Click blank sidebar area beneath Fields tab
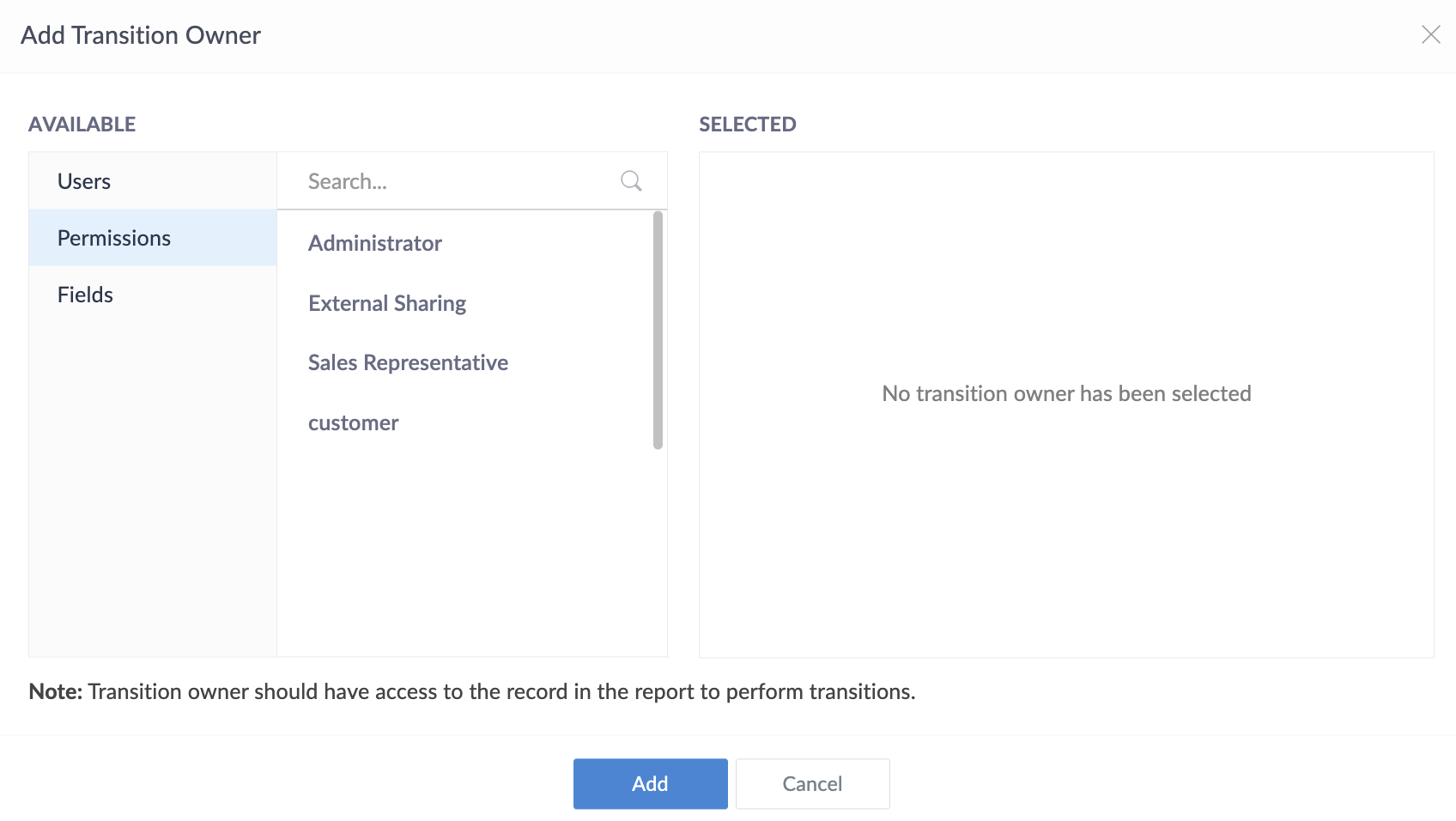The width and height of the screenshot is (1456, 821). pyautogui.click(x=153, y=481)
